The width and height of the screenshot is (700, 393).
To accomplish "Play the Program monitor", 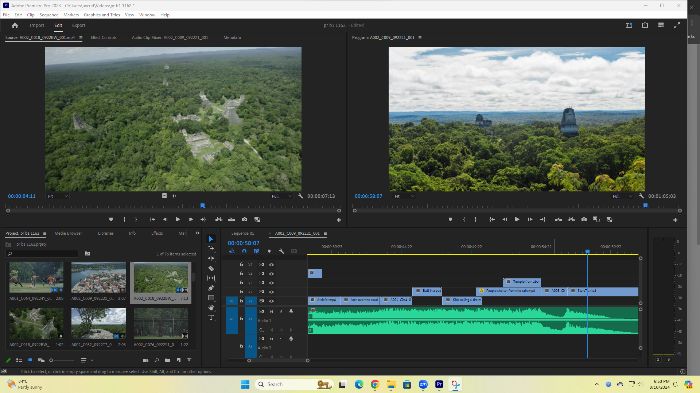I will (517, 219).
